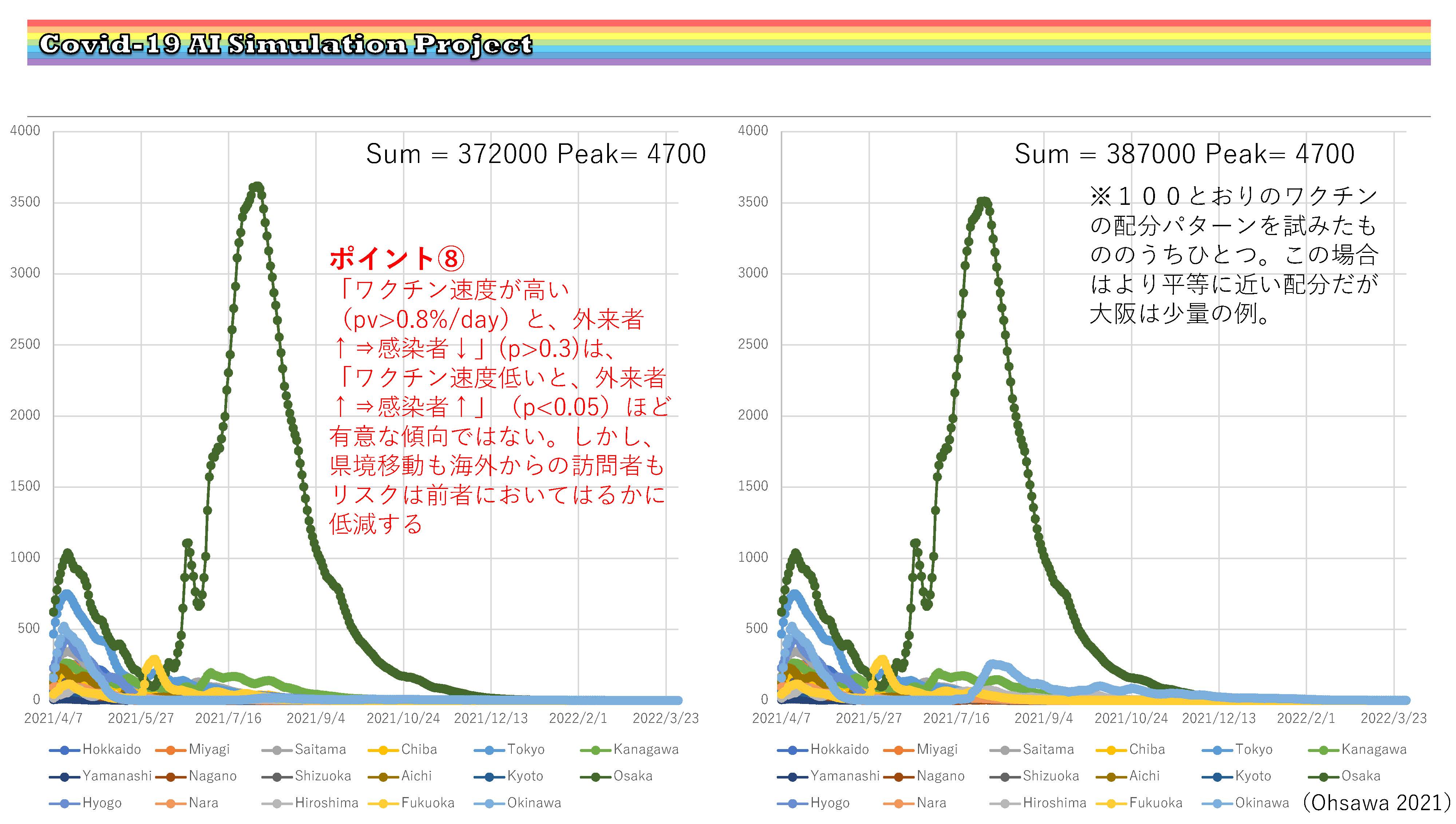Select Saitama in the left chart legend
Image resolution: width=1456 pixels, height=824 pixels.
tap(304, 749)
